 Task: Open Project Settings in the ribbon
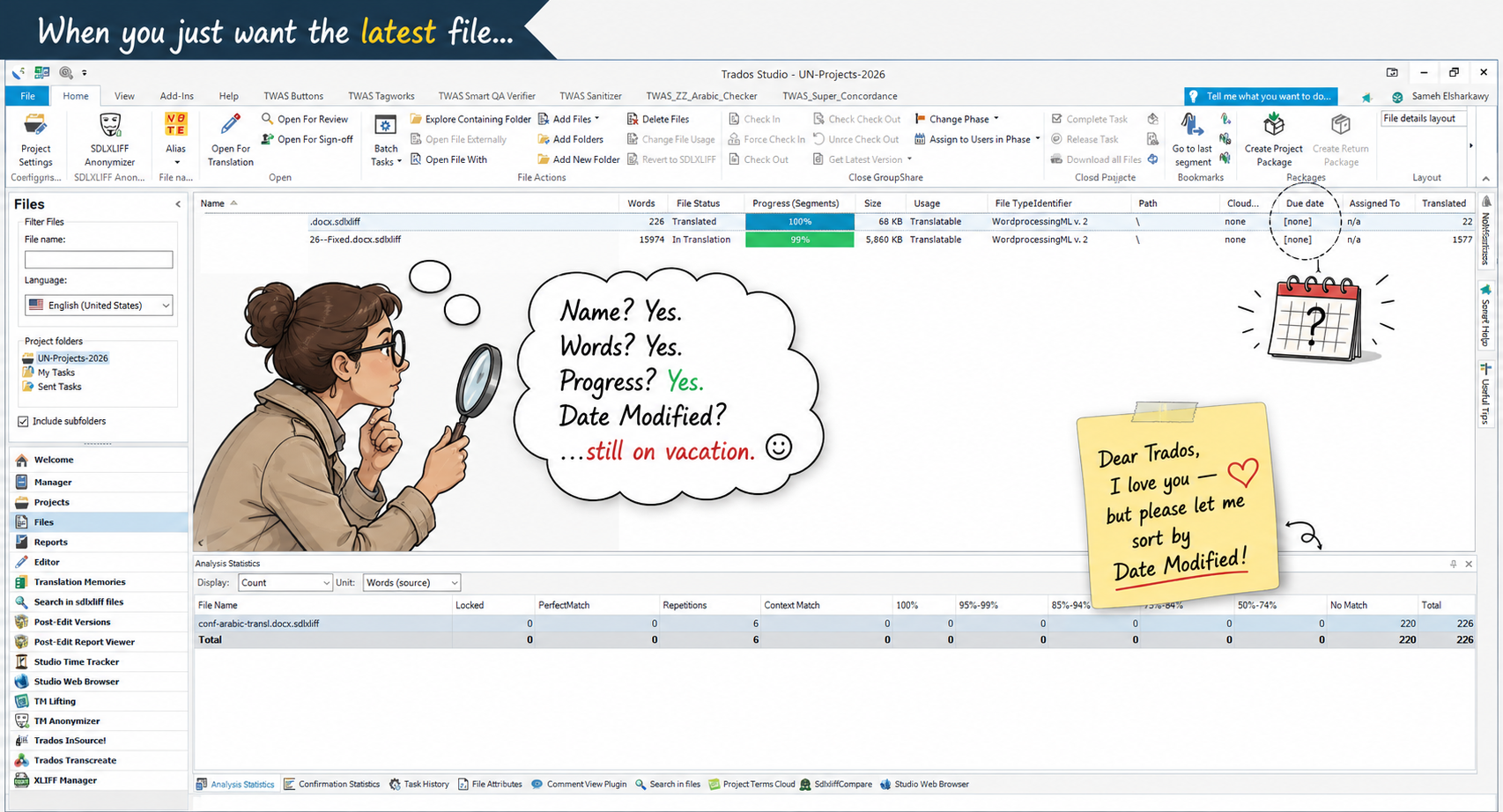point(35,139)
